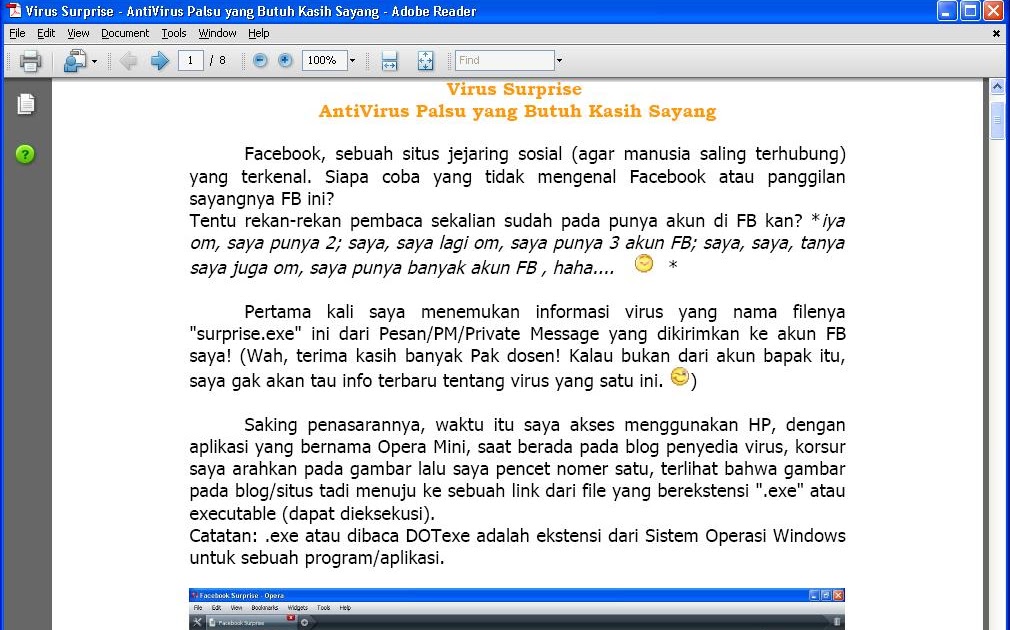Open the View menu
This screenshot has width=1010, height=630.
point(78,33)
